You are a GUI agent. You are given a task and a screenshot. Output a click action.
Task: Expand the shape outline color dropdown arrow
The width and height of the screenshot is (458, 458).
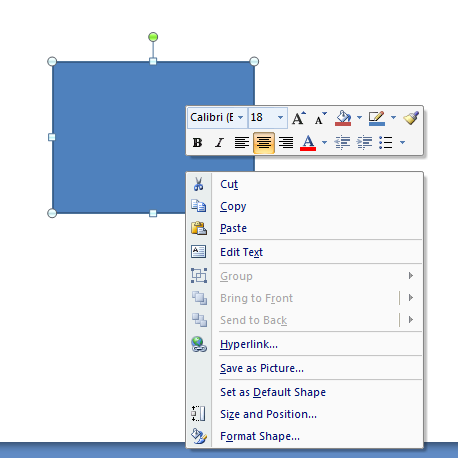pos(393,118)
